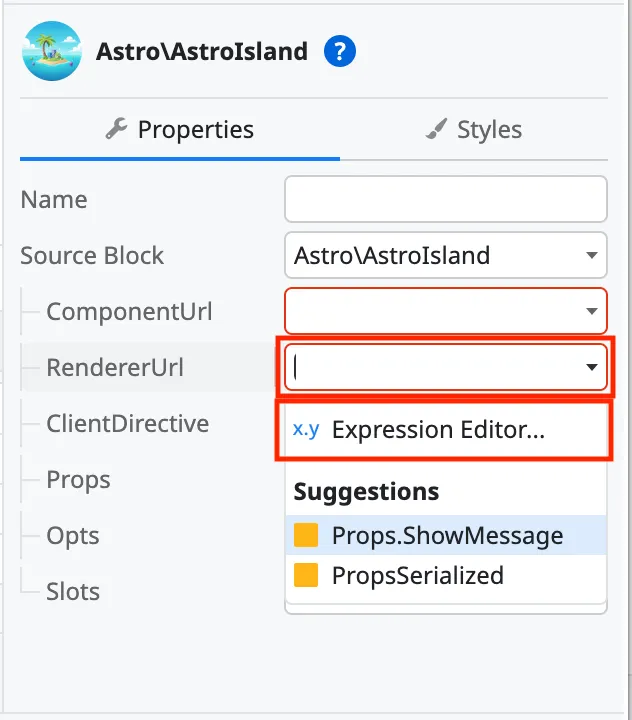Click the AstroIsland island avatar icon
Image resolution: width=632 pixels, height=720 pixels.
coord(50,52)
